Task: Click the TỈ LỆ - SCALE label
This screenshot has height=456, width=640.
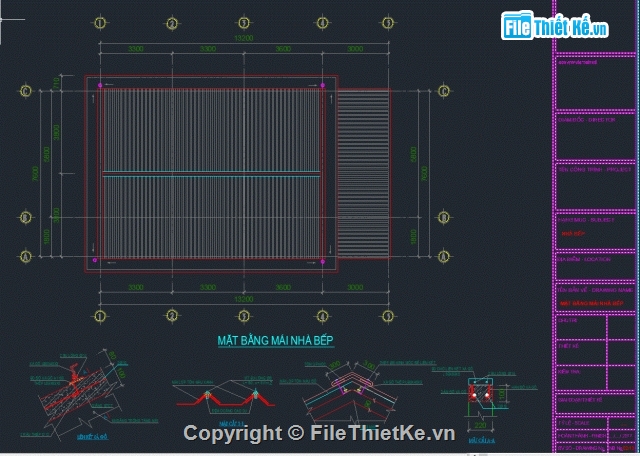Action: 573,423
